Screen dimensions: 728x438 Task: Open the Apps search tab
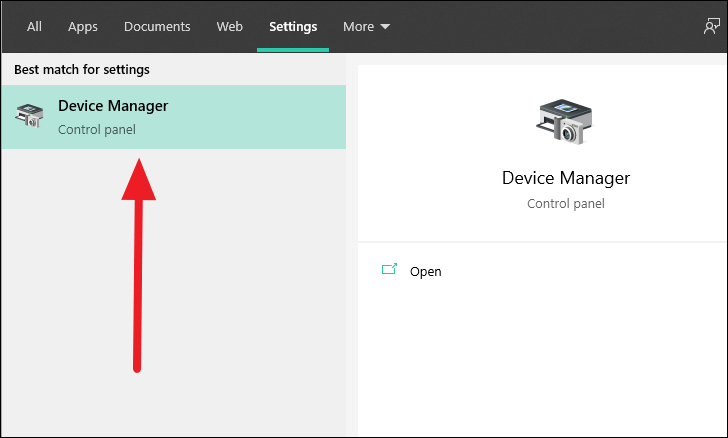point(83,27)
